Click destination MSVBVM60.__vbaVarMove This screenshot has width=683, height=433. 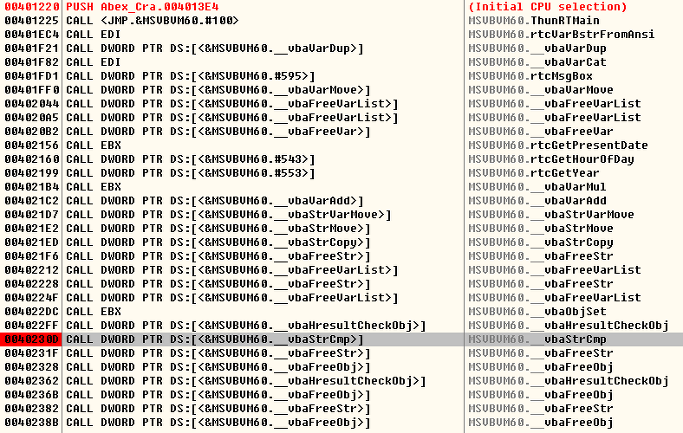[x=541, y=90]
